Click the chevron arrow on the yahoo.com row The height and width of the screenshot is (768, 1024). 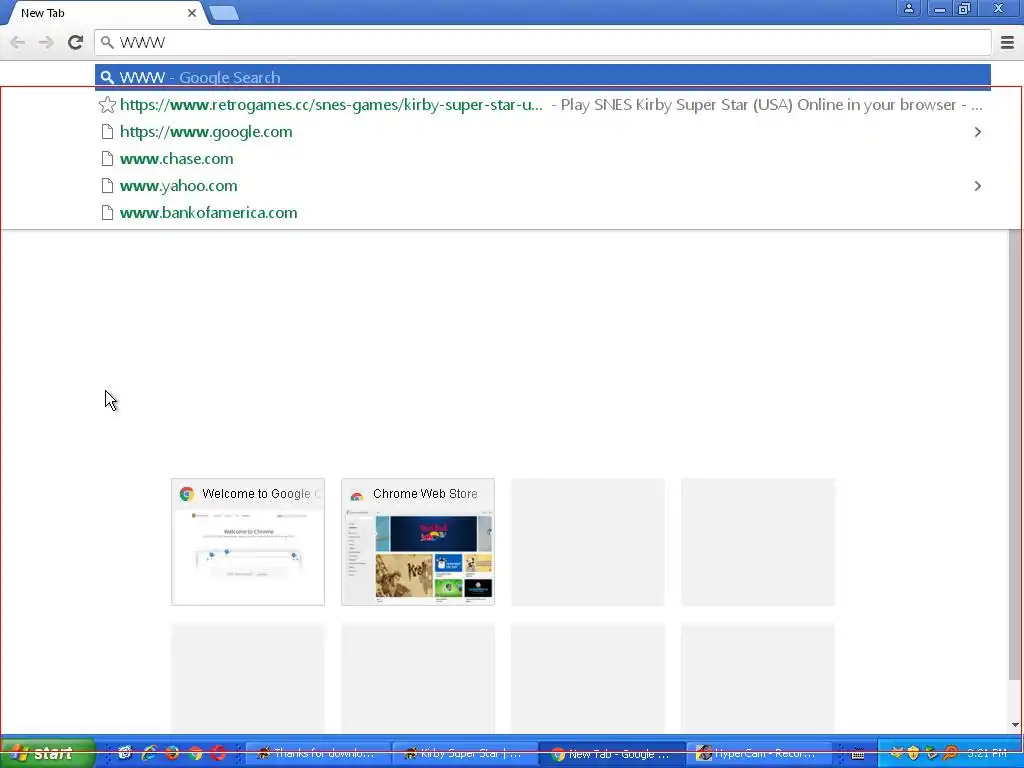978,186
